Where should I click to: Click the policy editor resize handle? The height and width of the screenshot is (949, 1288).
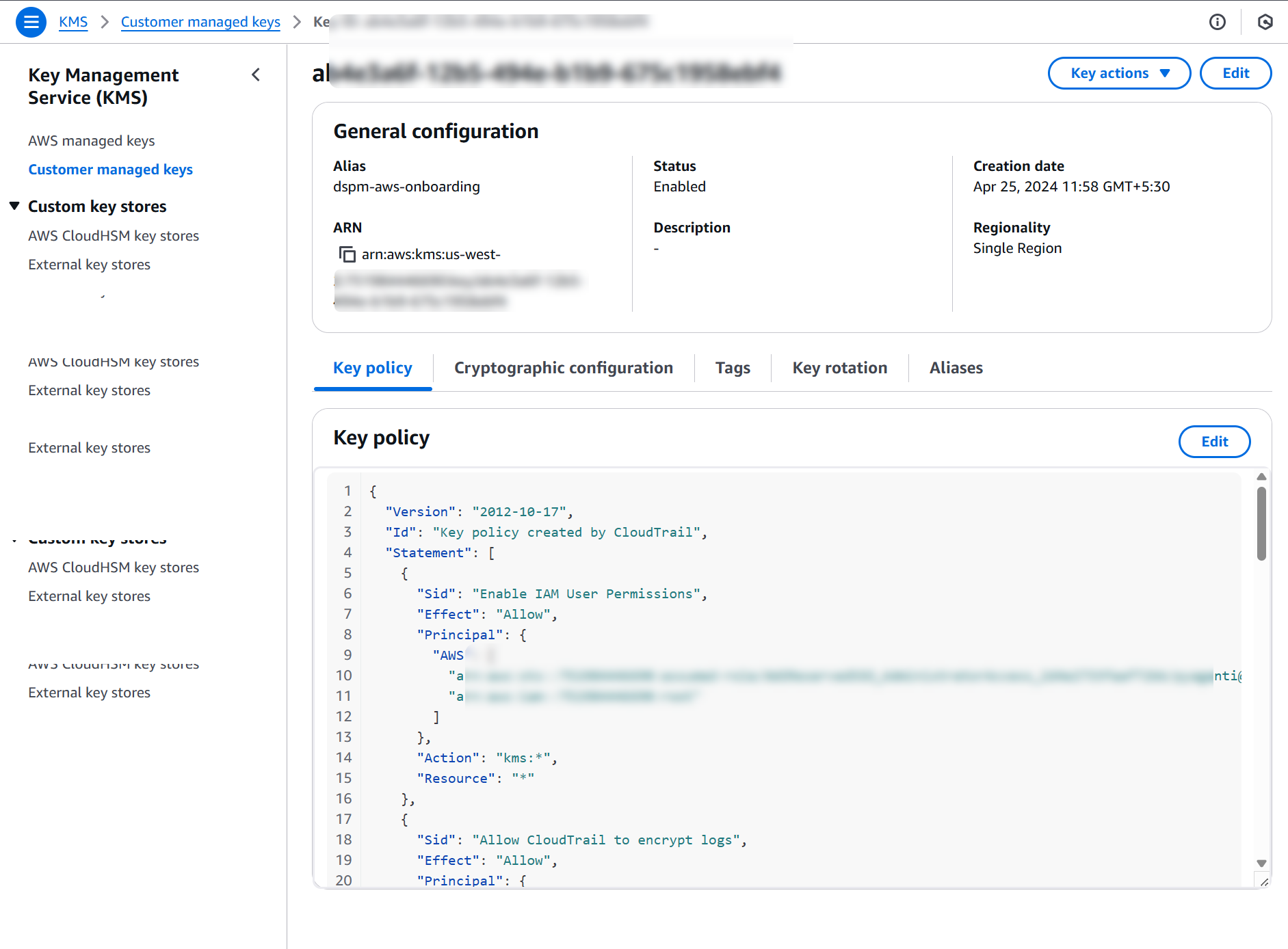(1264, 882)
